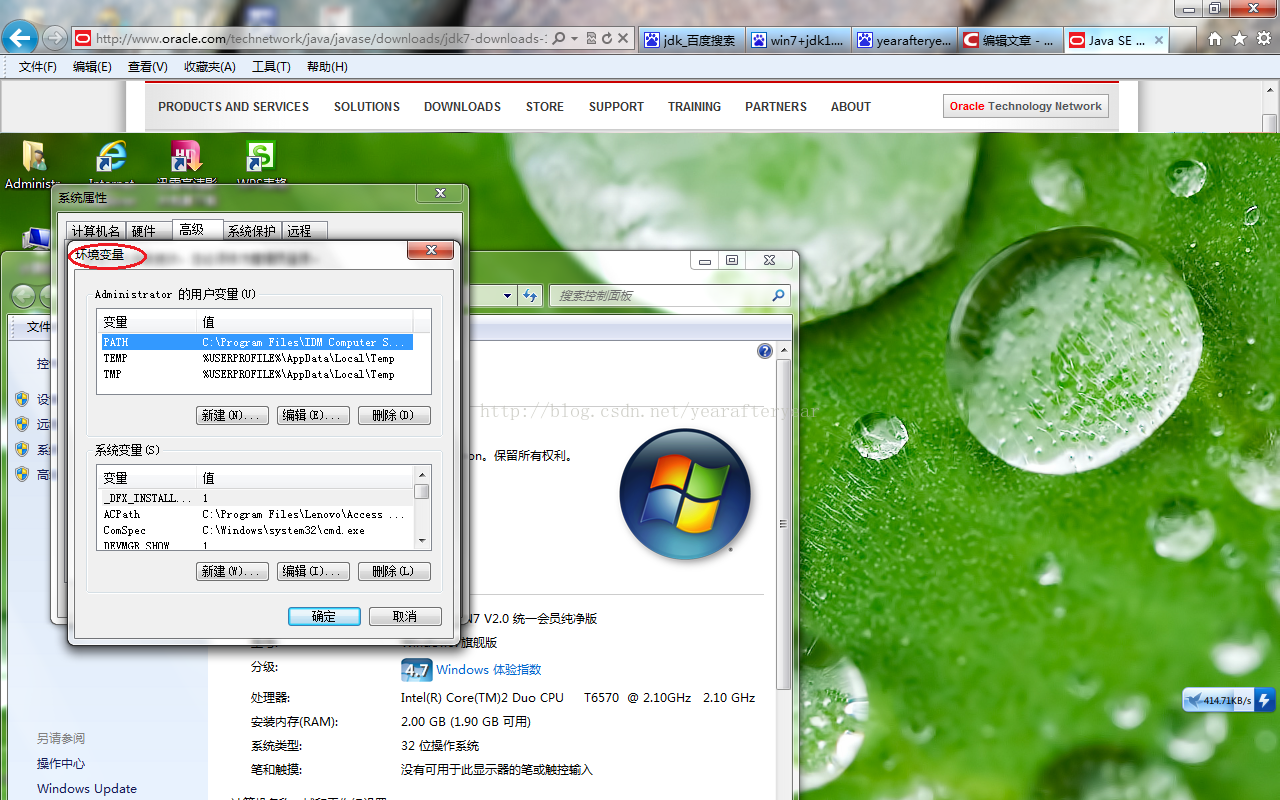
Task: Click the system variables list up-scroll arrow
Action: [422, 474]
